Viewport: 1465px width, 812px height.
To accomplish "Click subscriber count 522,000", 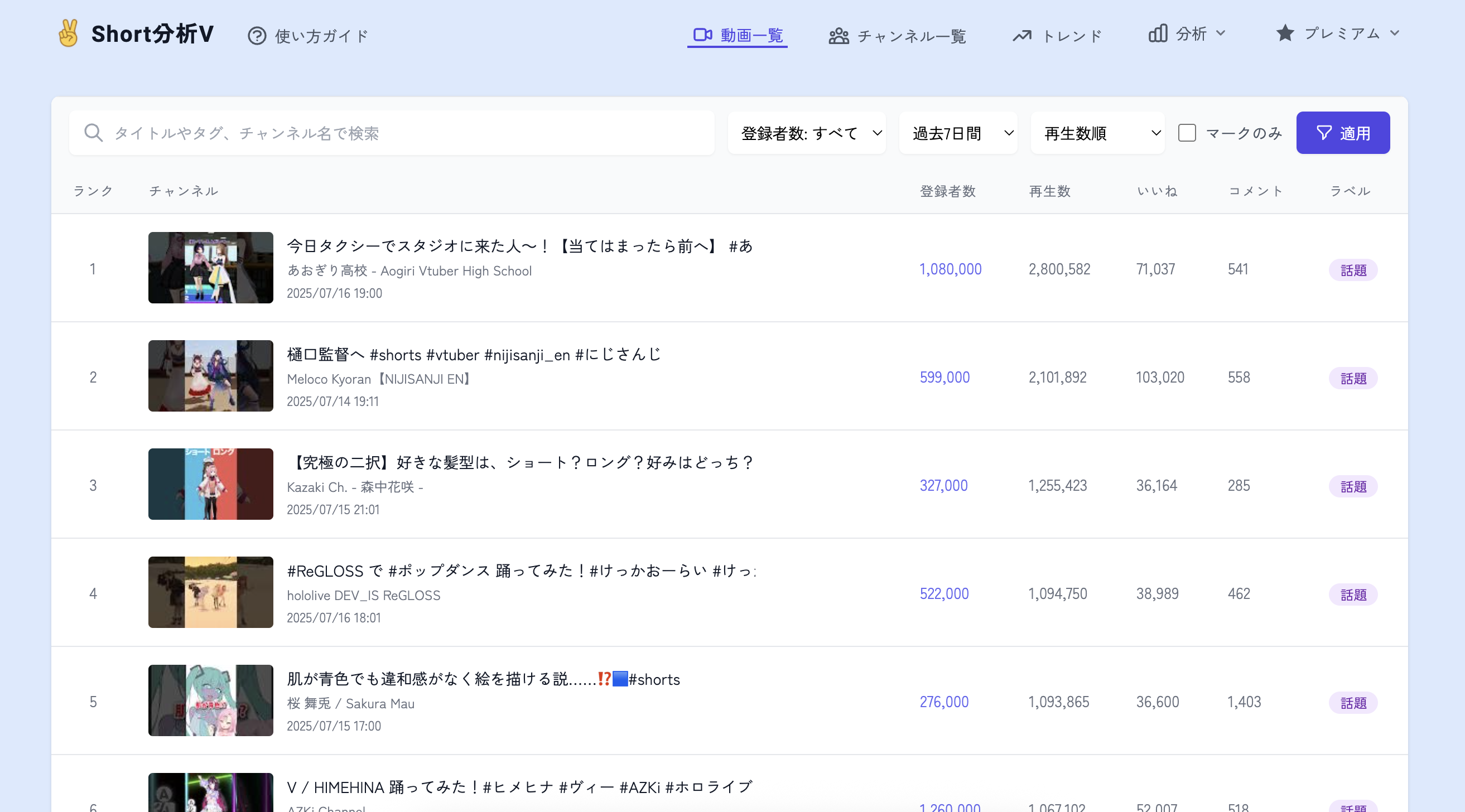I will click(944, 593).
